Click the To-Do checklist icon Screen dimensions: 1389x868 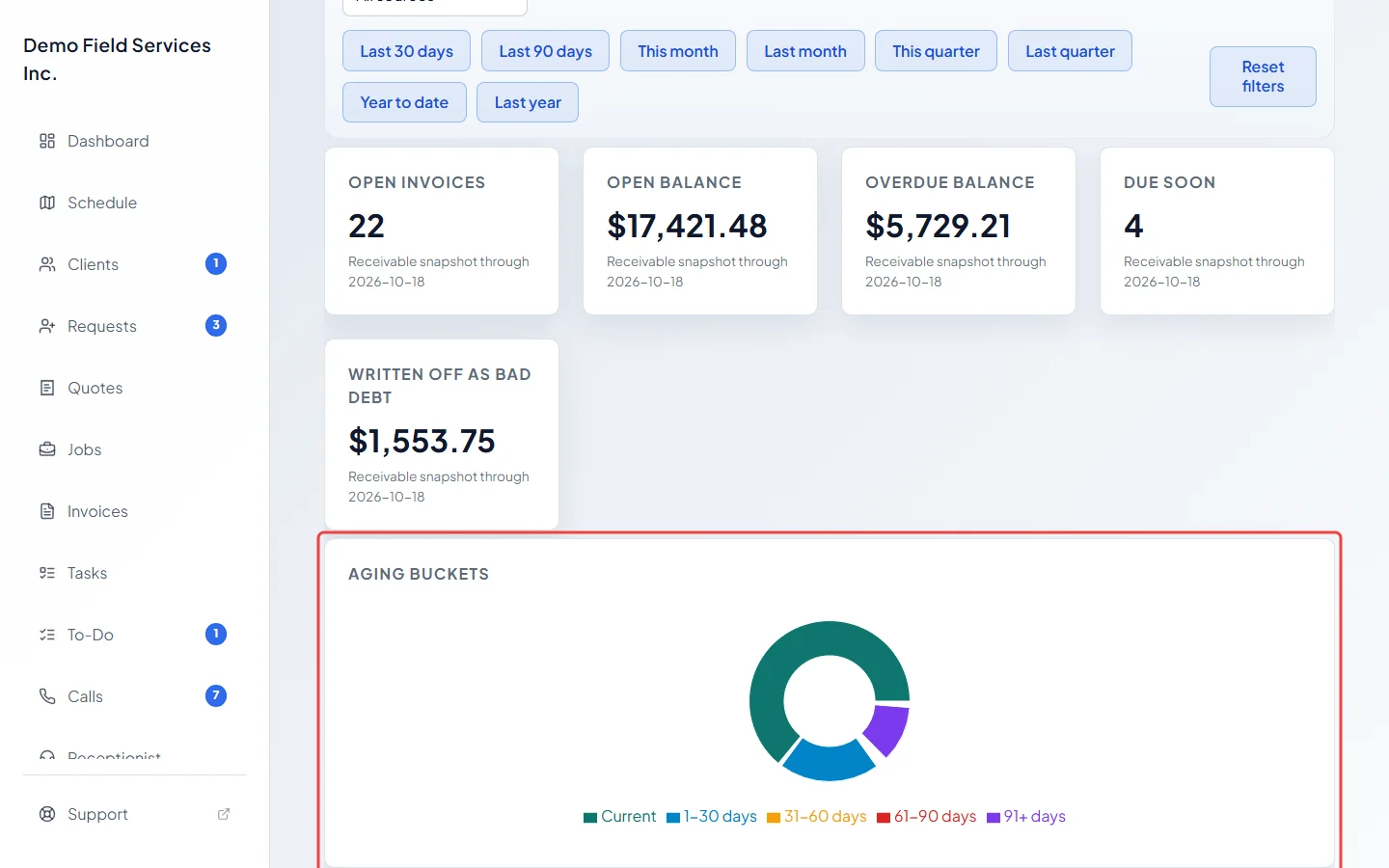click(x=47, y=635)
